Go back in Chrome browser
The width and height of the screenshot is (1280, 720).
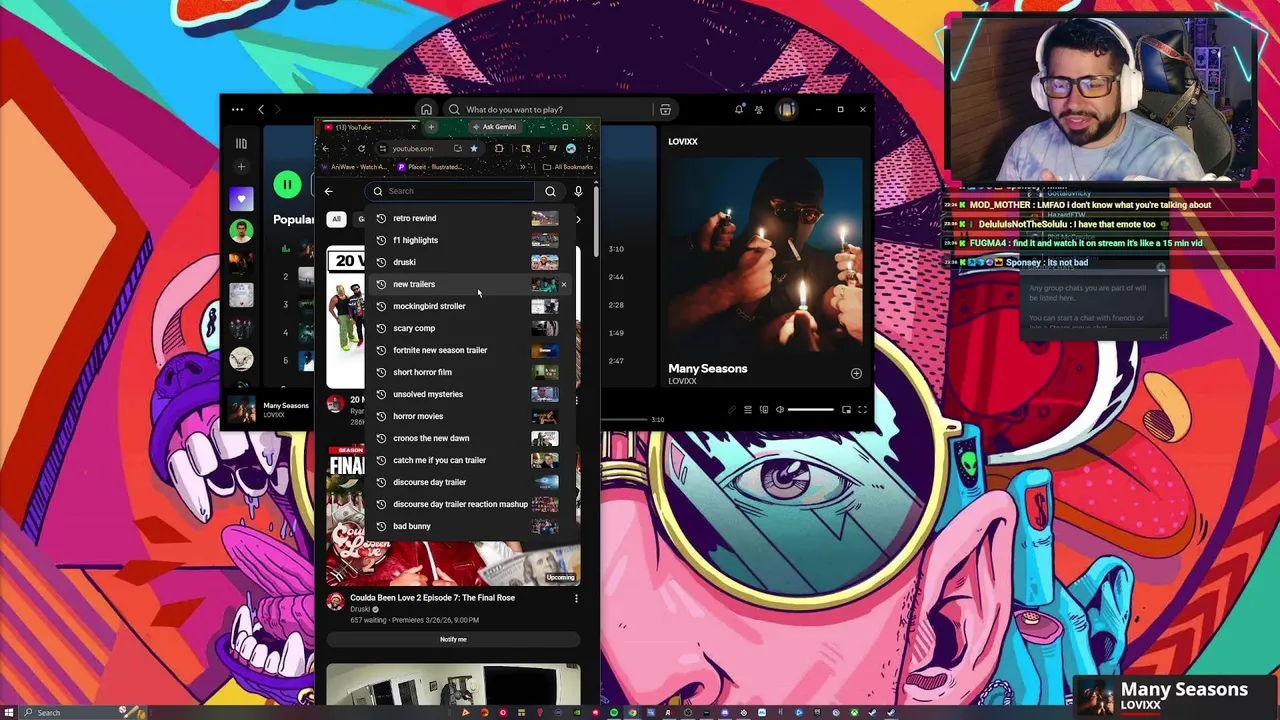click(x=325, y=148)
